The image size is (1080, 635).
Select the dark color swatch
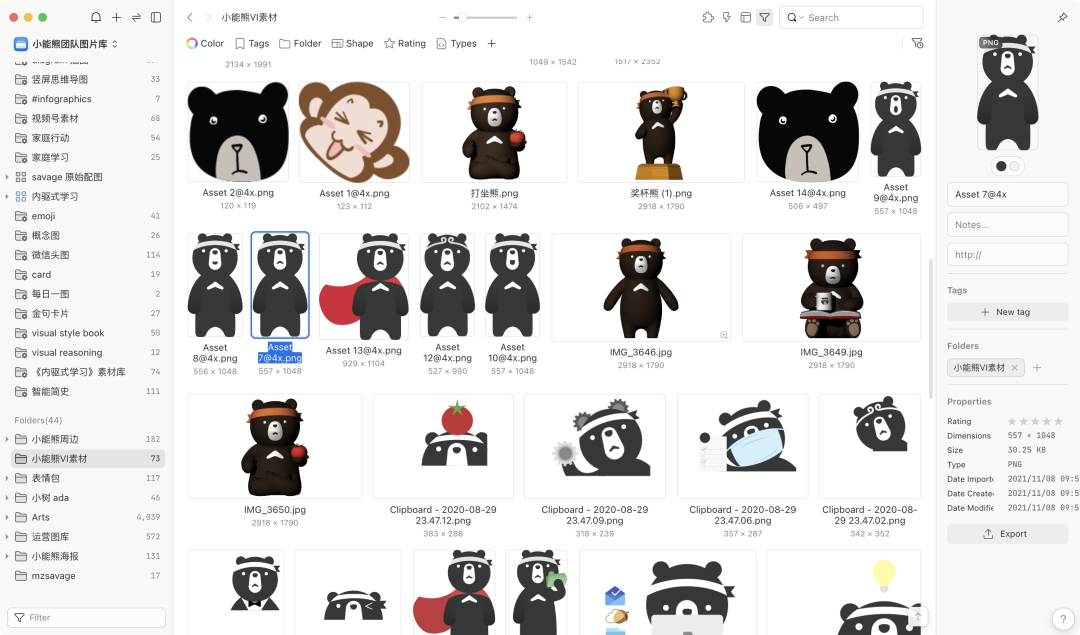[x=1001, y=166]
